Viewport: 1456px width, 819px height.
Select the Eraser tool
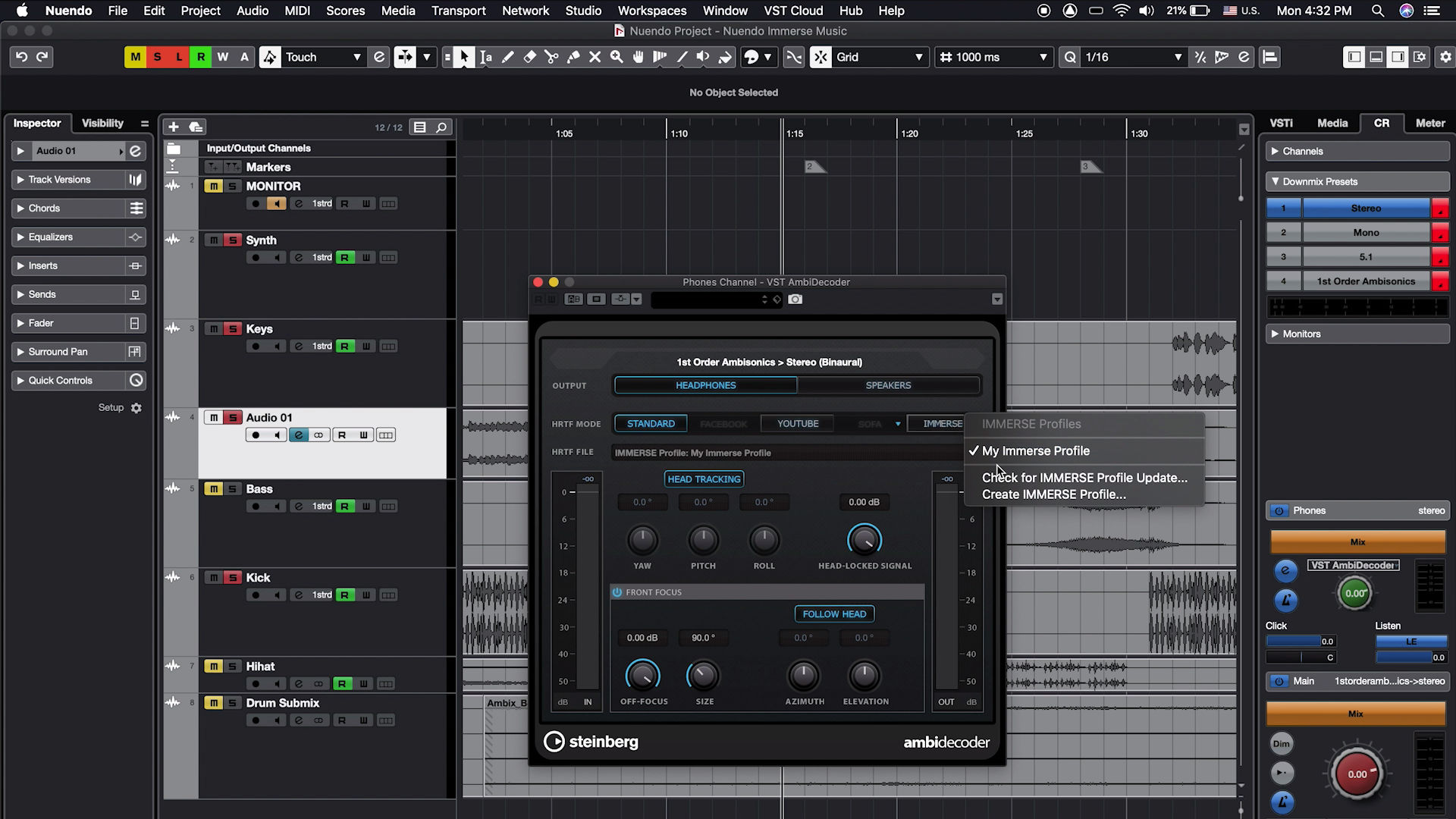[529, 57]
